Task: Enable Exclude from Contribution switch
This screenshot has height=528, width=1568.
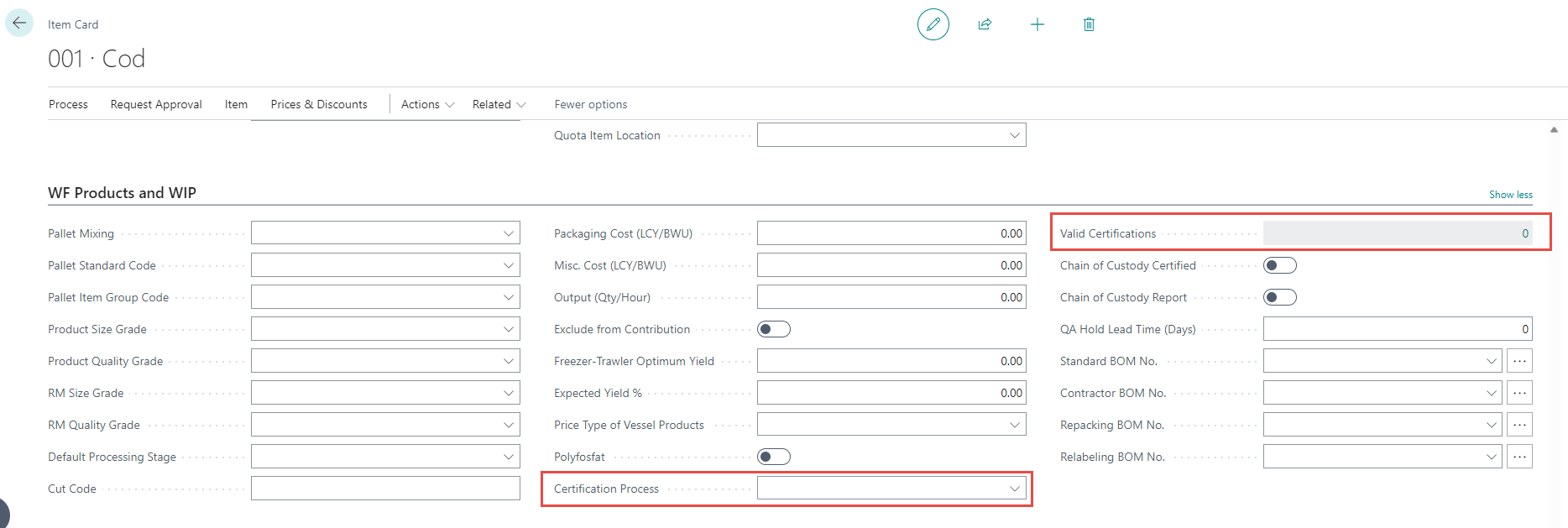Action: [773, 329]
